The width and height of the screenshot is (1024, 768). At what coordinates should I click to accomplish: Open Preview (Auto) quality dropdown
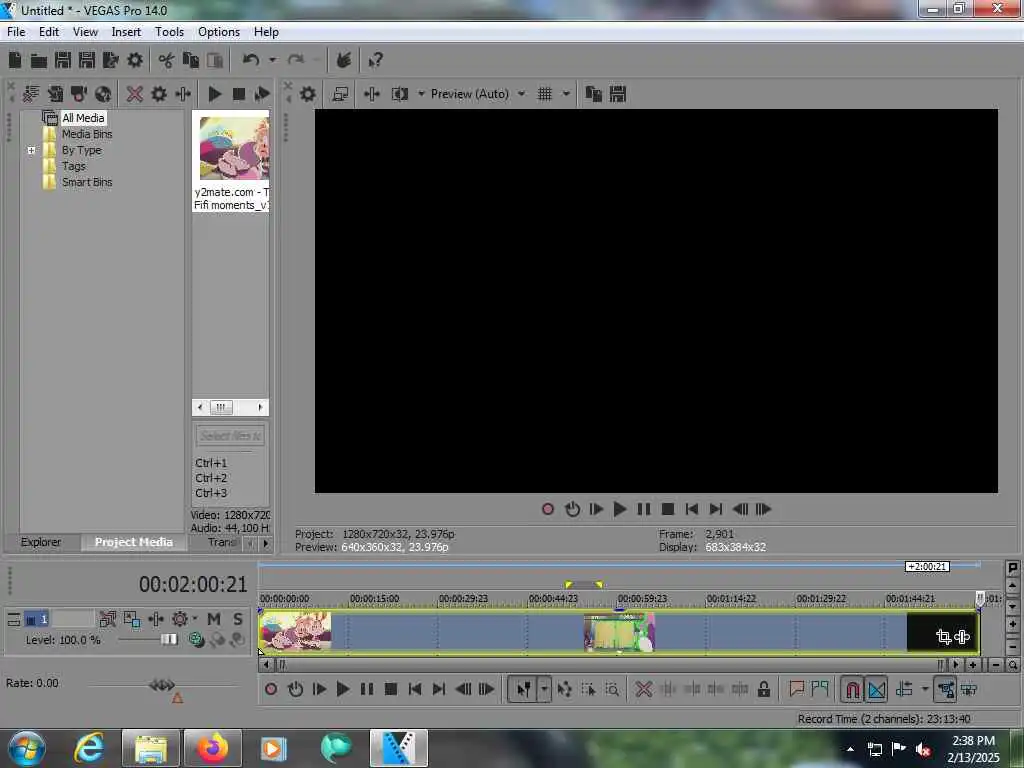521,94
